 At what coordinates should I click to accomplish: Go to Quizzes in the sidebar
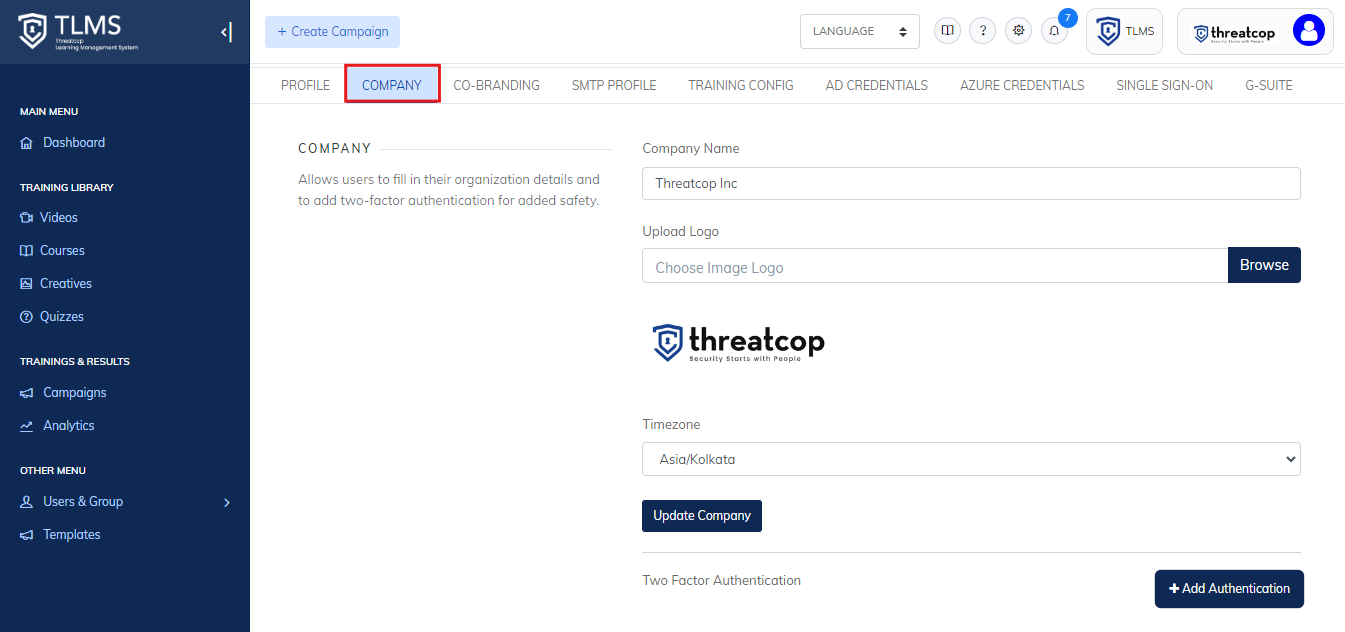pos(62,317)
